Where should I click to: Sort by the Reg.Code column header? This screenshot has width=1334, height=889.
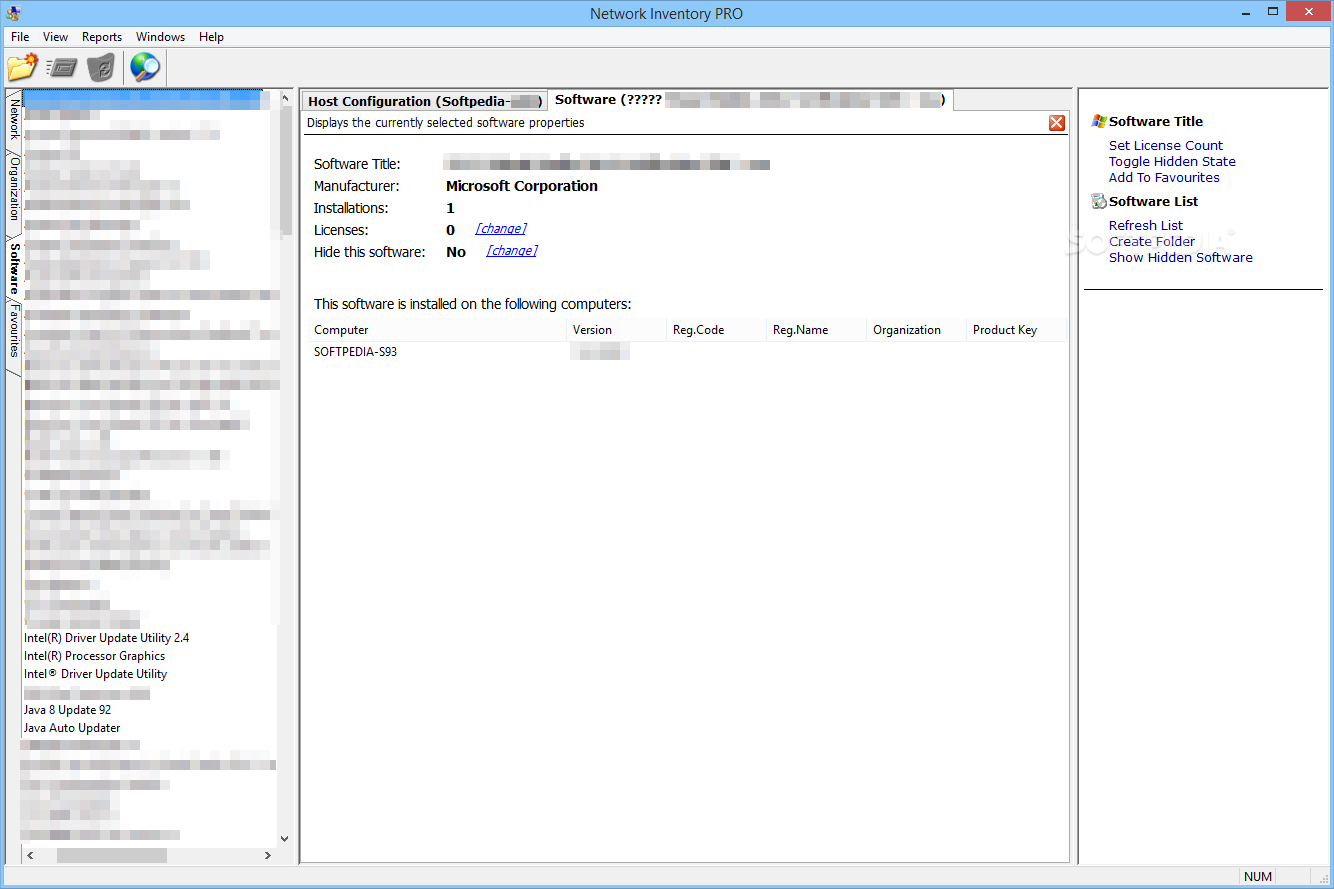(x=716, y=330)
